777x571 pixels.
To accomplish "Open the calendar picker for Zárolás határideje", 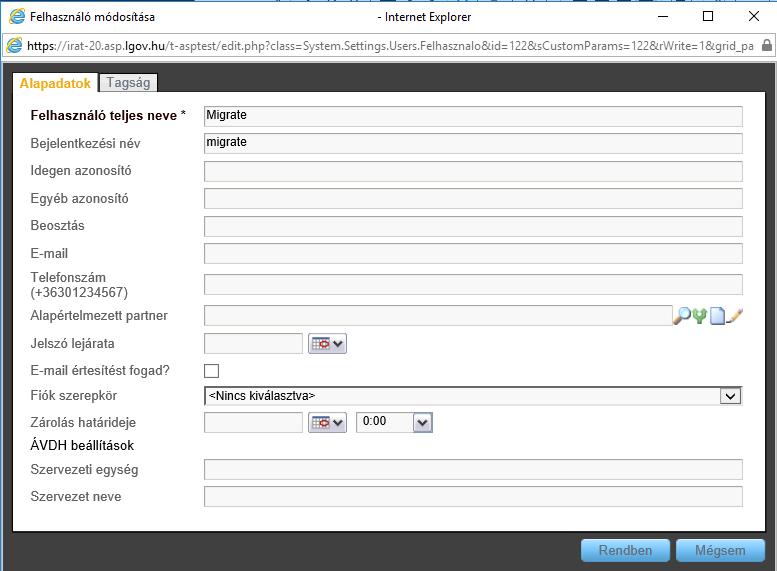I will tap(327, 423).
